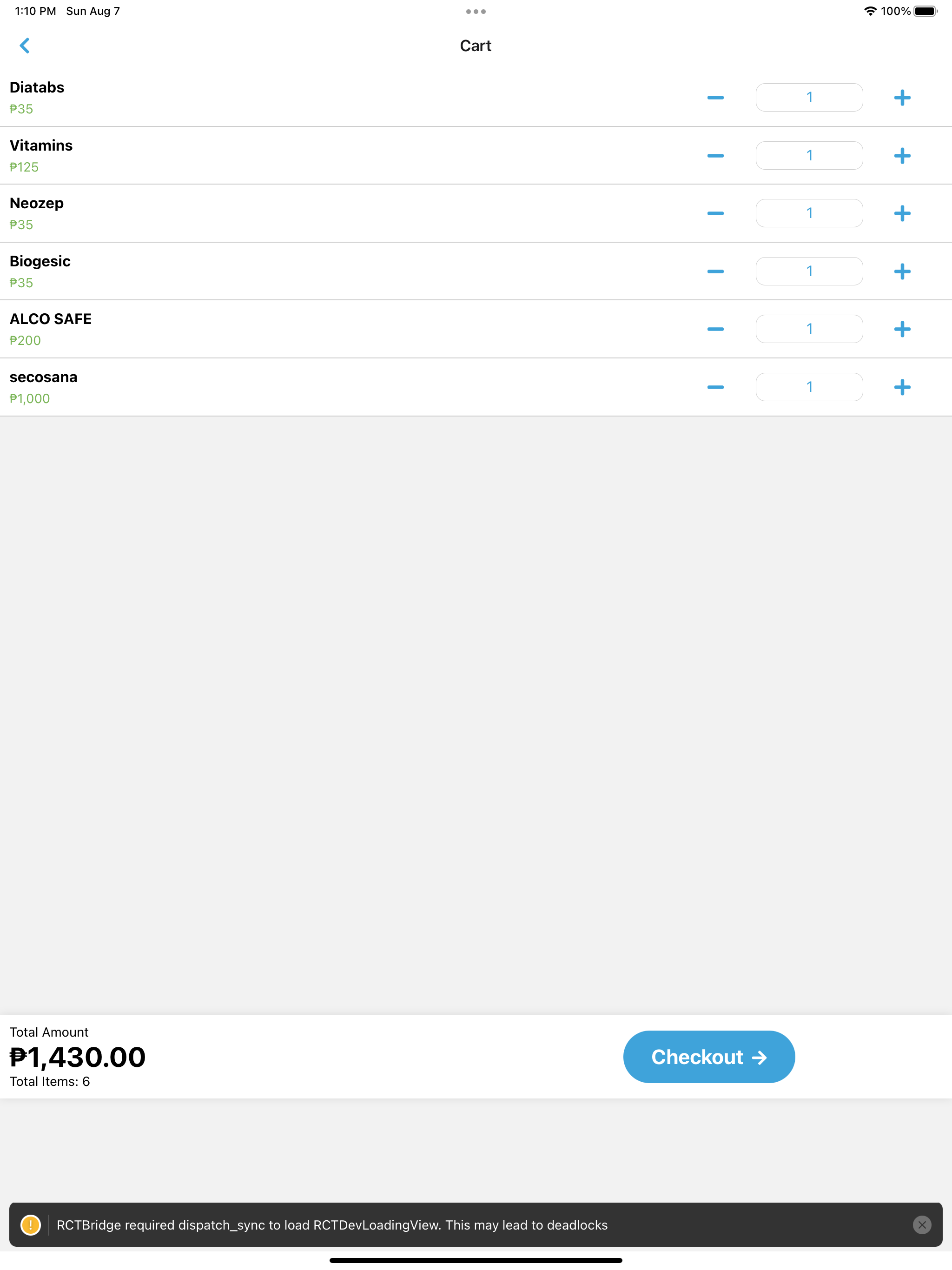Dismiss the RCTBridge warning banner
This screenshot has width=952, height=1270.
(x=922, y=1224)
